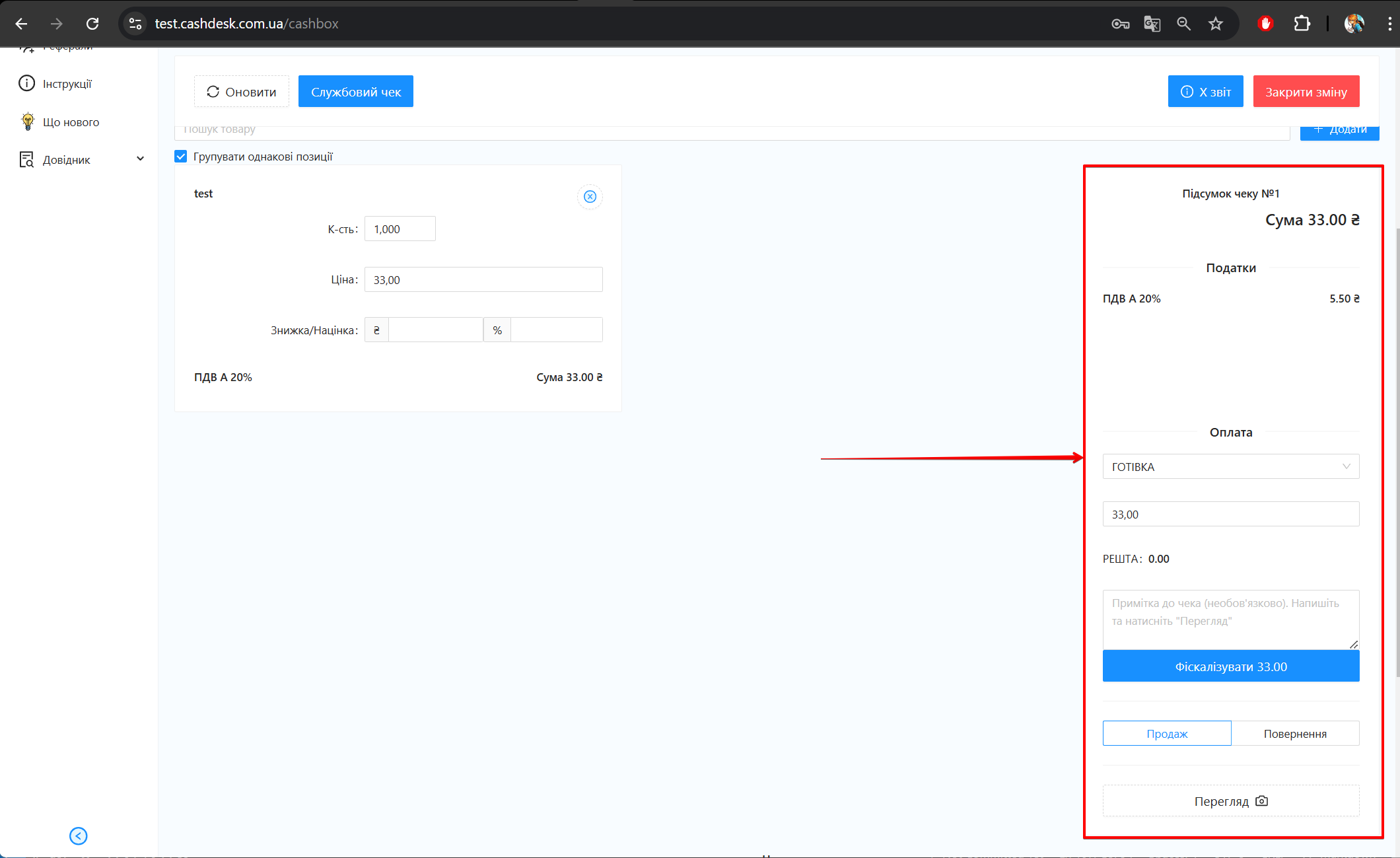Focus the Ціна price input field
Viewport: 1400px width, 858px height.
(483, 280)
